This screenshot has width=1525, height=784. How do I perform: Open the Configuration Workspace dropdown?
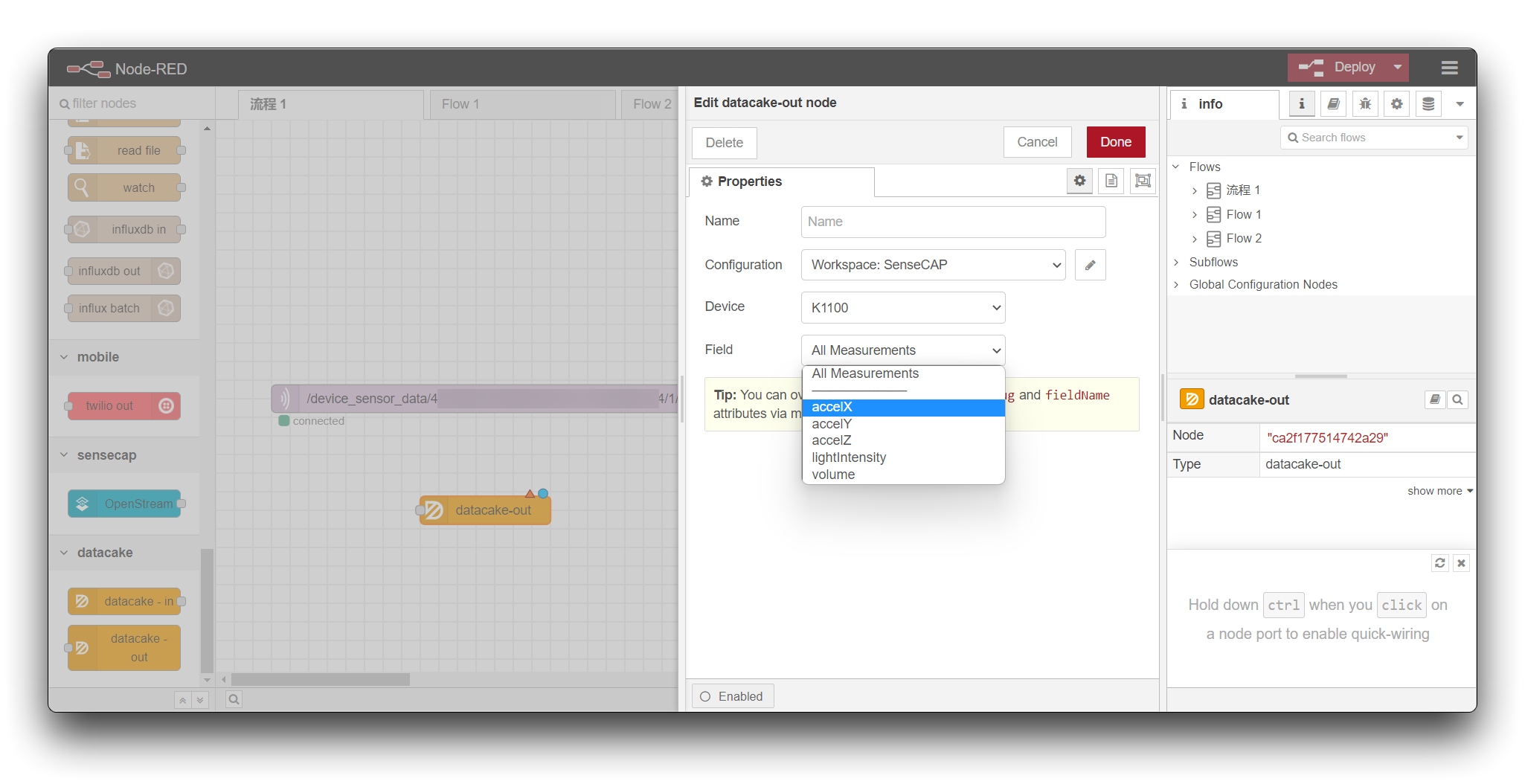pos(933,265)
